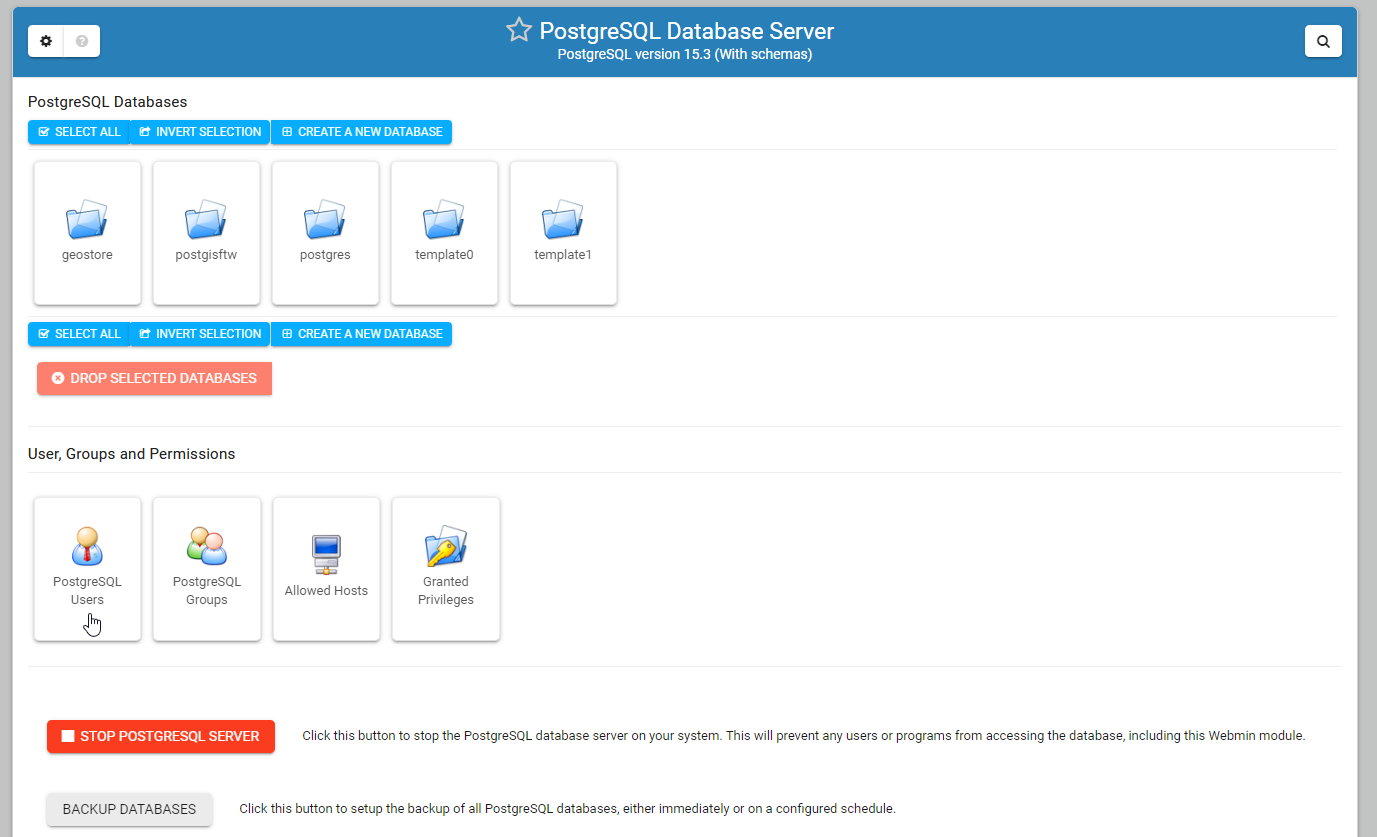Toggle the favorite star next to title
The width and height of the screenshot is (1377, 837).
coord(518,31)
